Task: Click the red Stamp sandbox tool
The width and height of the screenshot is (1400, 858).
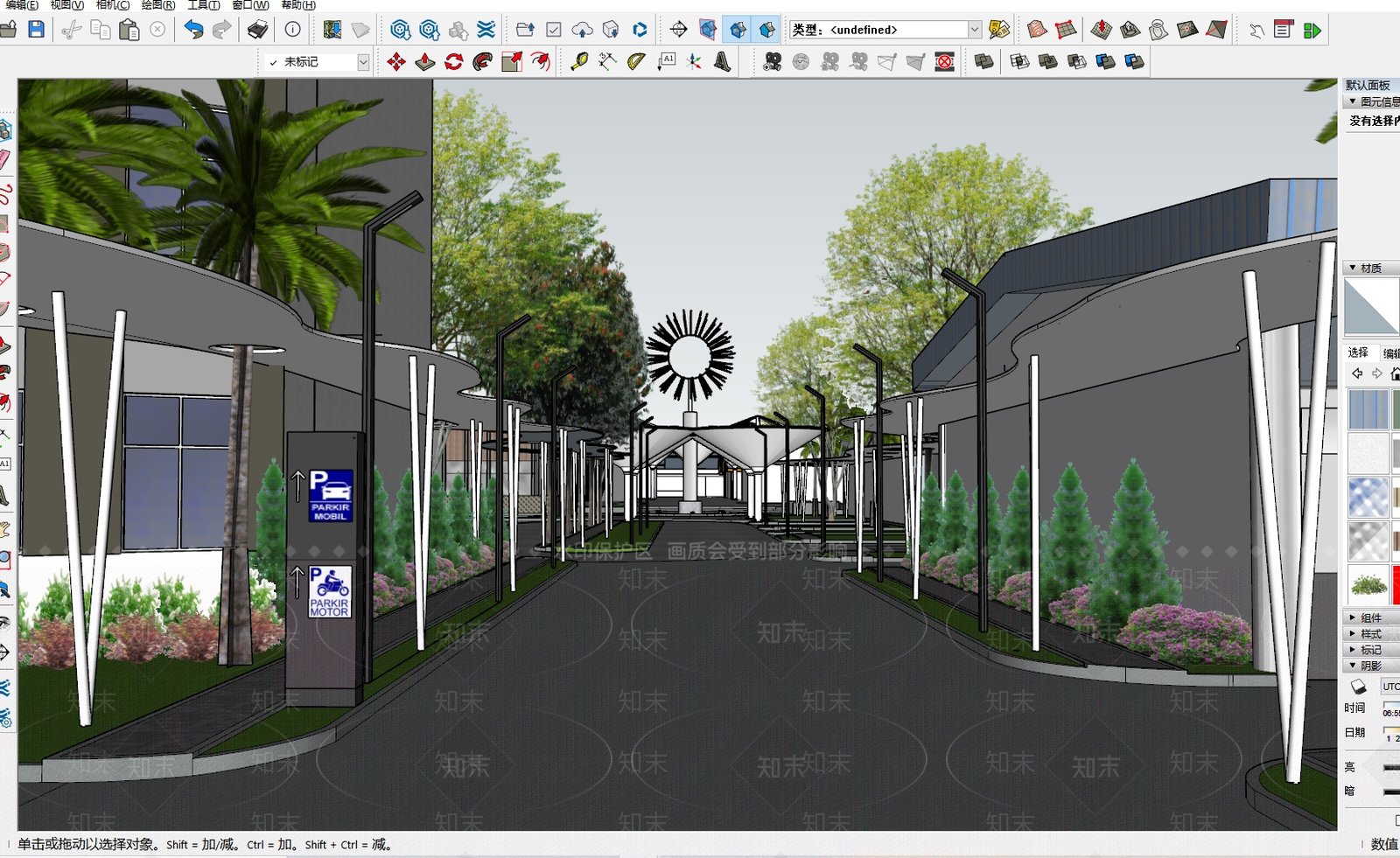Action: click(x=1102, y=30)
